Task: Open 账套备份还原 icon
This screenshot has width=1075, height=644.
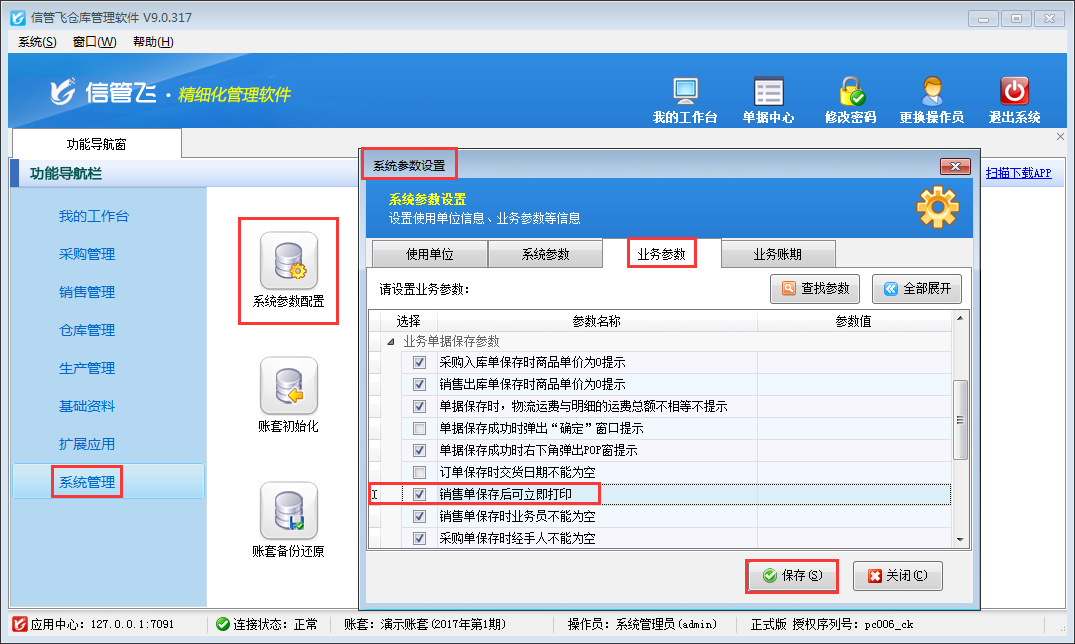Action: click(x=289, y=511)
